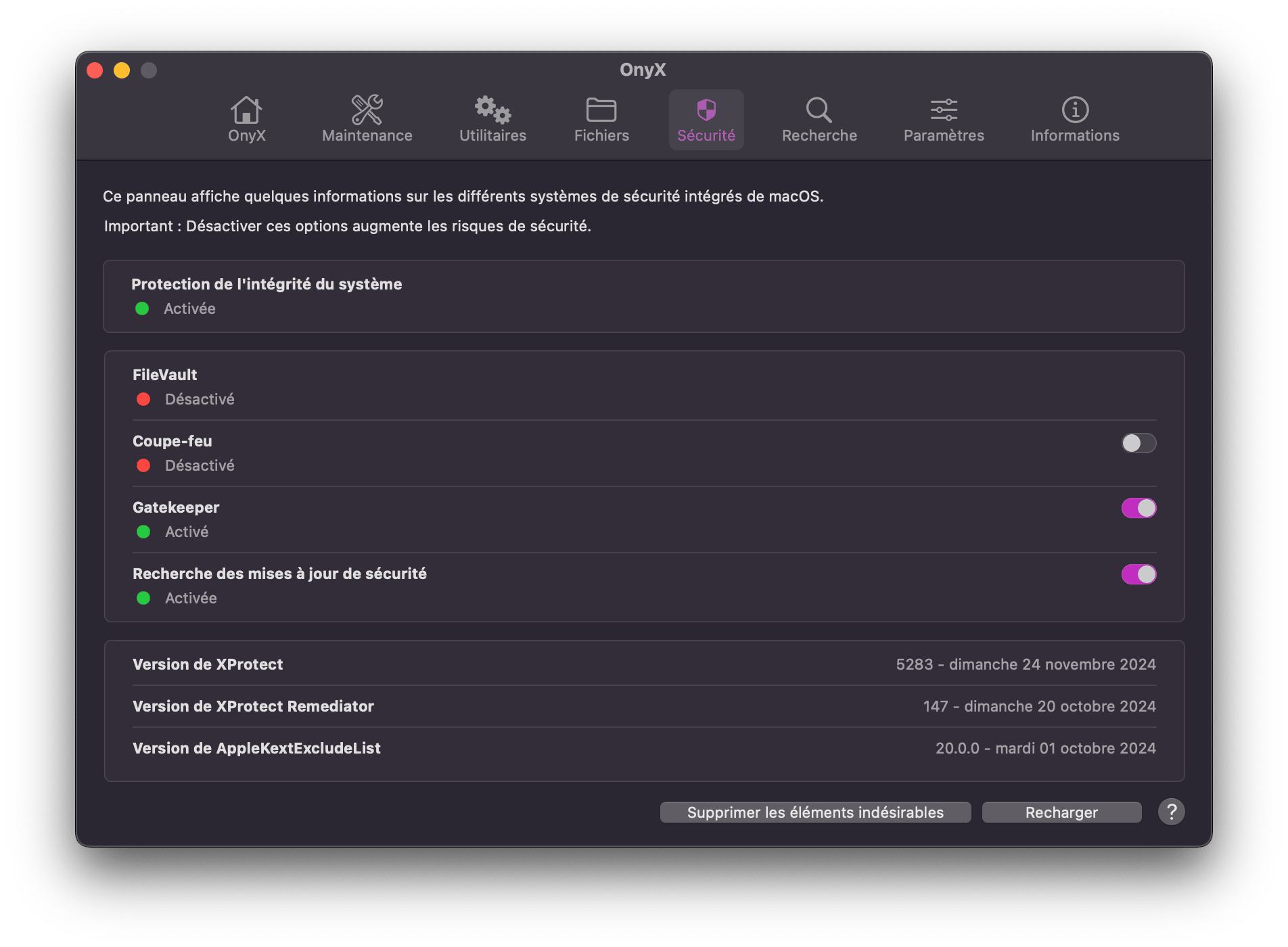Switch to the Fichiers tab label

[601, 135]
